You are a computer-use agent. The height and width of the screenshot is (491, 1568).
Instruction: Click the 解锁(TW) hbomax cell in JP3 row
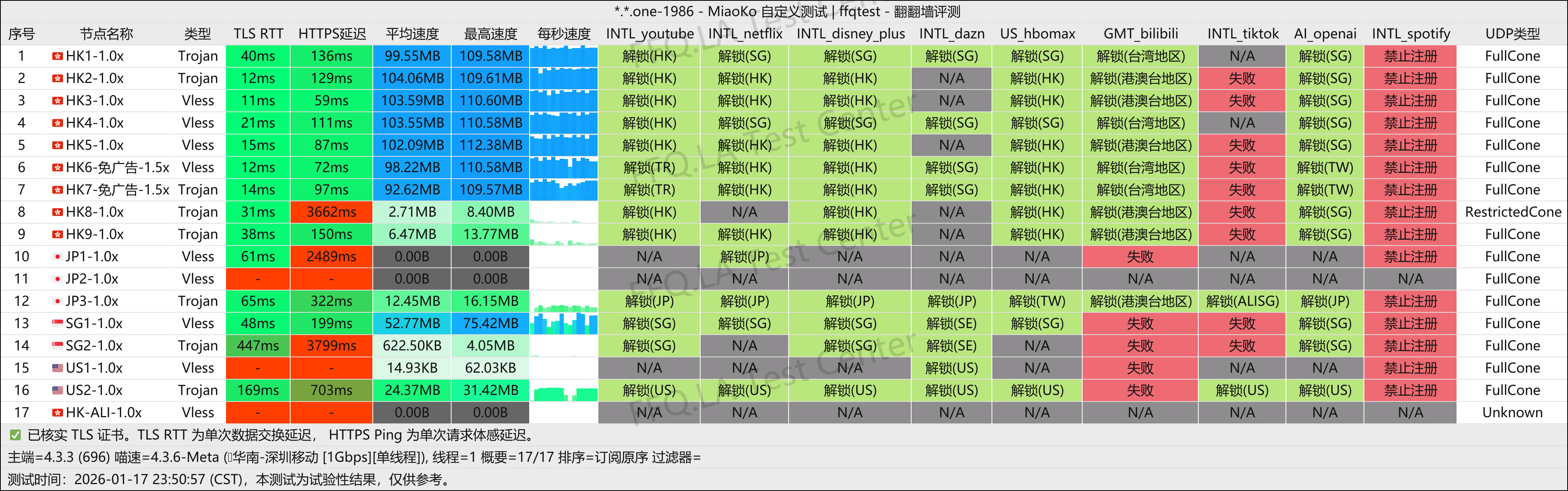point(1037,301)
